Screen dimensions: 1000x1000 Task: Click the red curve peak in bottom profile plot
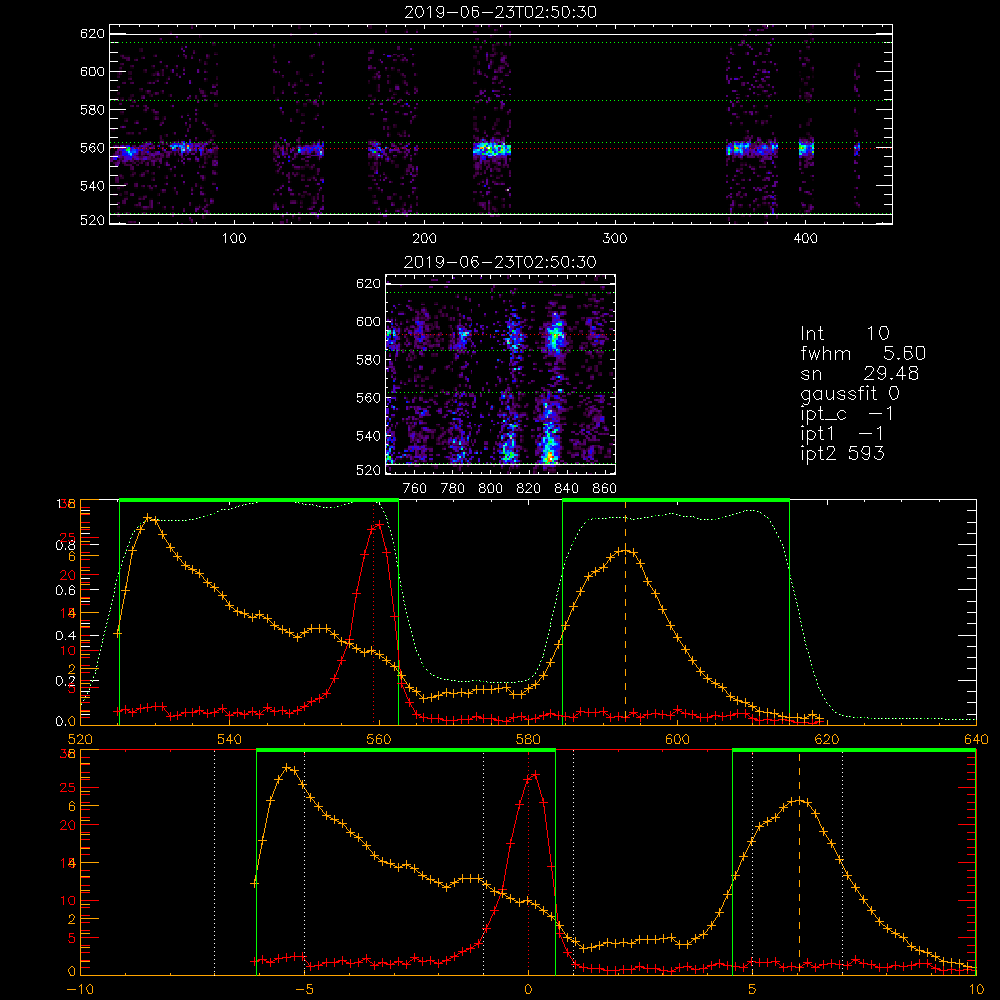click(x=534, y=774)
